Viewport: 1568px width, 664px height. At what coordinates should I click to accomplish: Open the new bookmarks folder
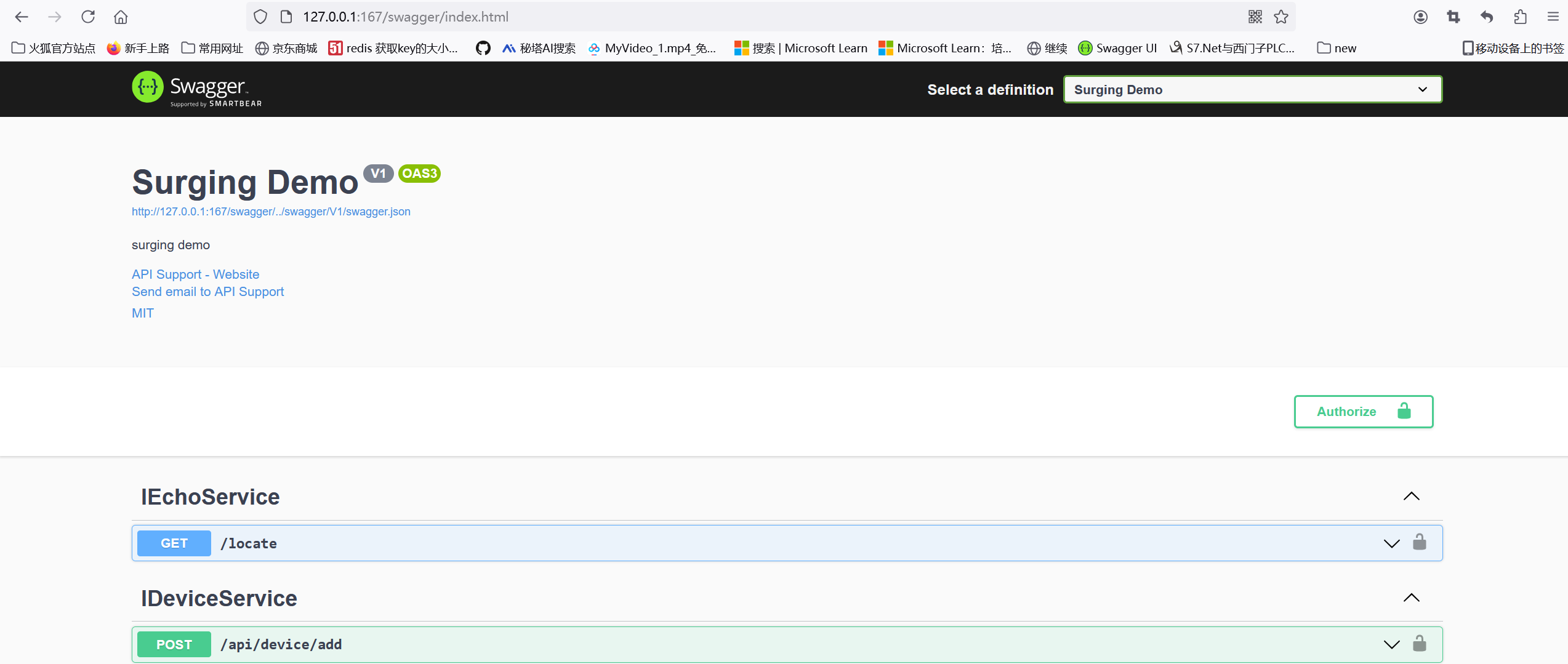pos(1337,48)
